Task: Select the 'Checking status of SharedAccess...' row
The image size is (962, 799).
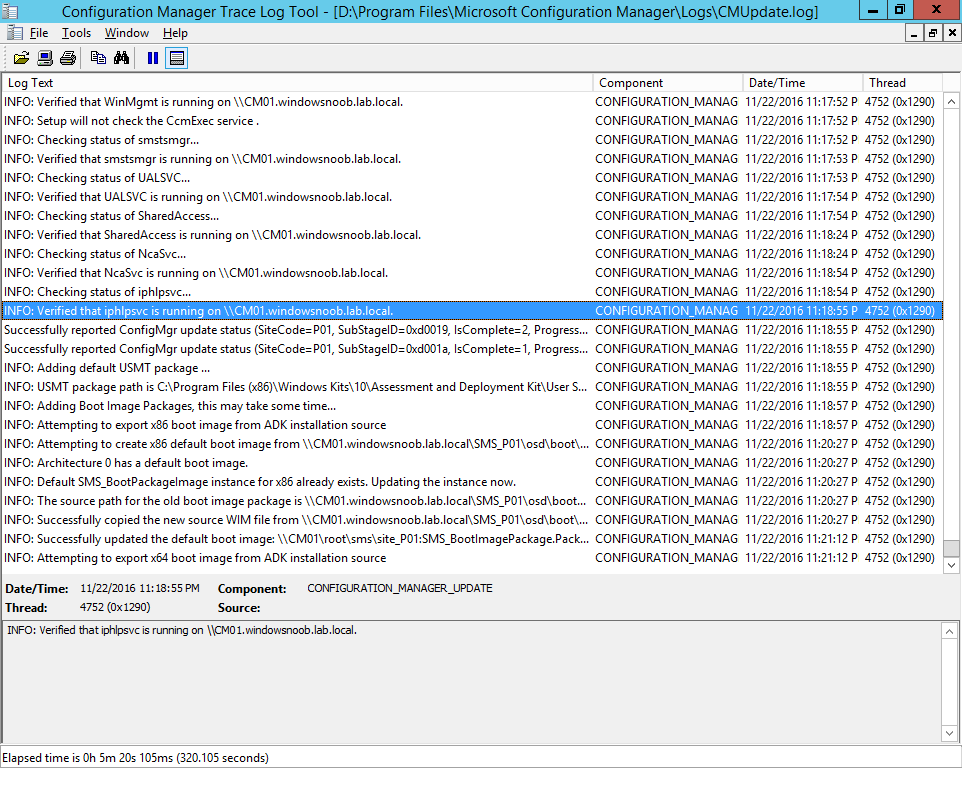Action: coord(472,216)
